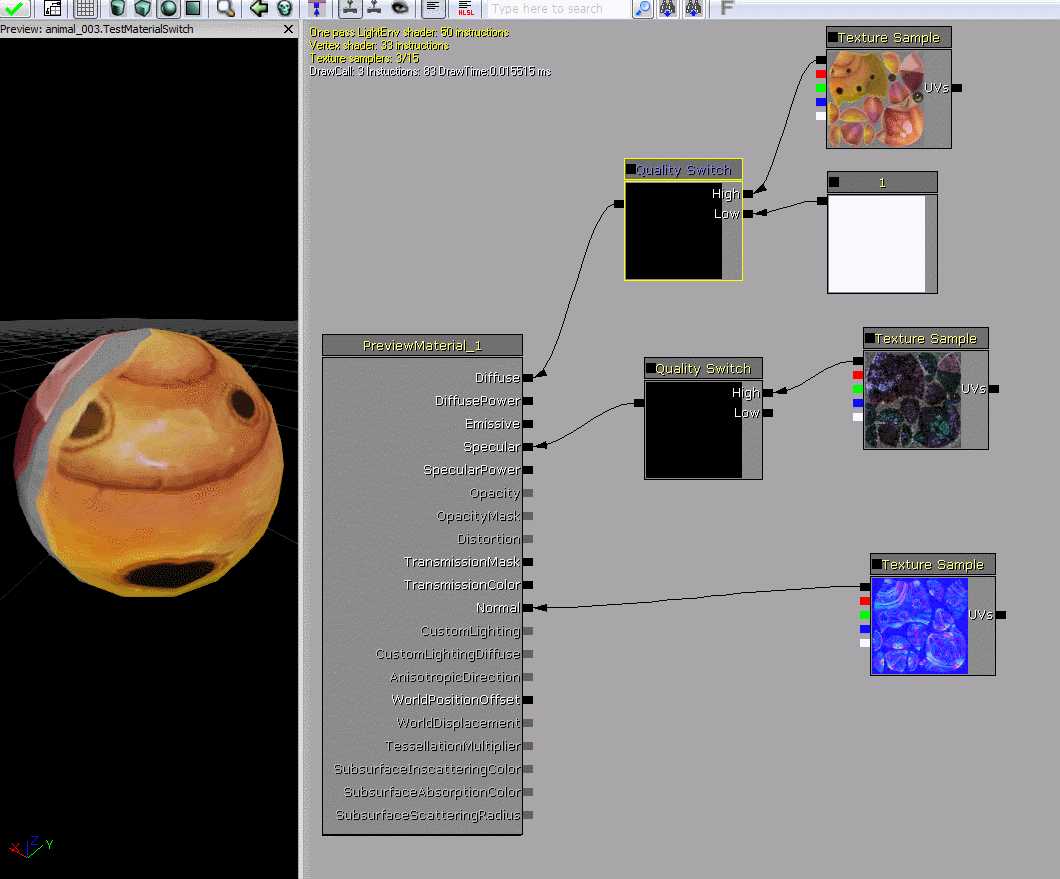This screenshot has height=879, width=1060.
Task: Click the Normal input pin
Action: coord(528,608)
